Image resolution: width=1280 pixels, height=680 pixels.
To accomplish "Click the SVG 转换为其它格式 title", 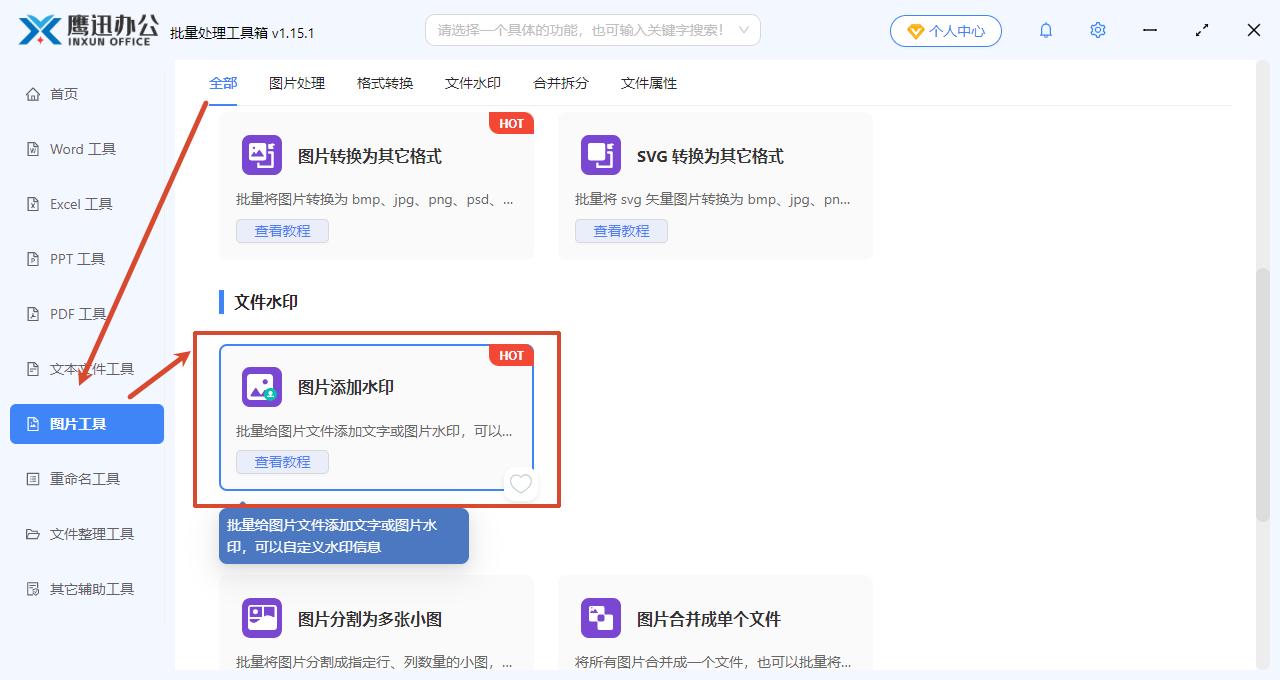I will pos(710,156).
